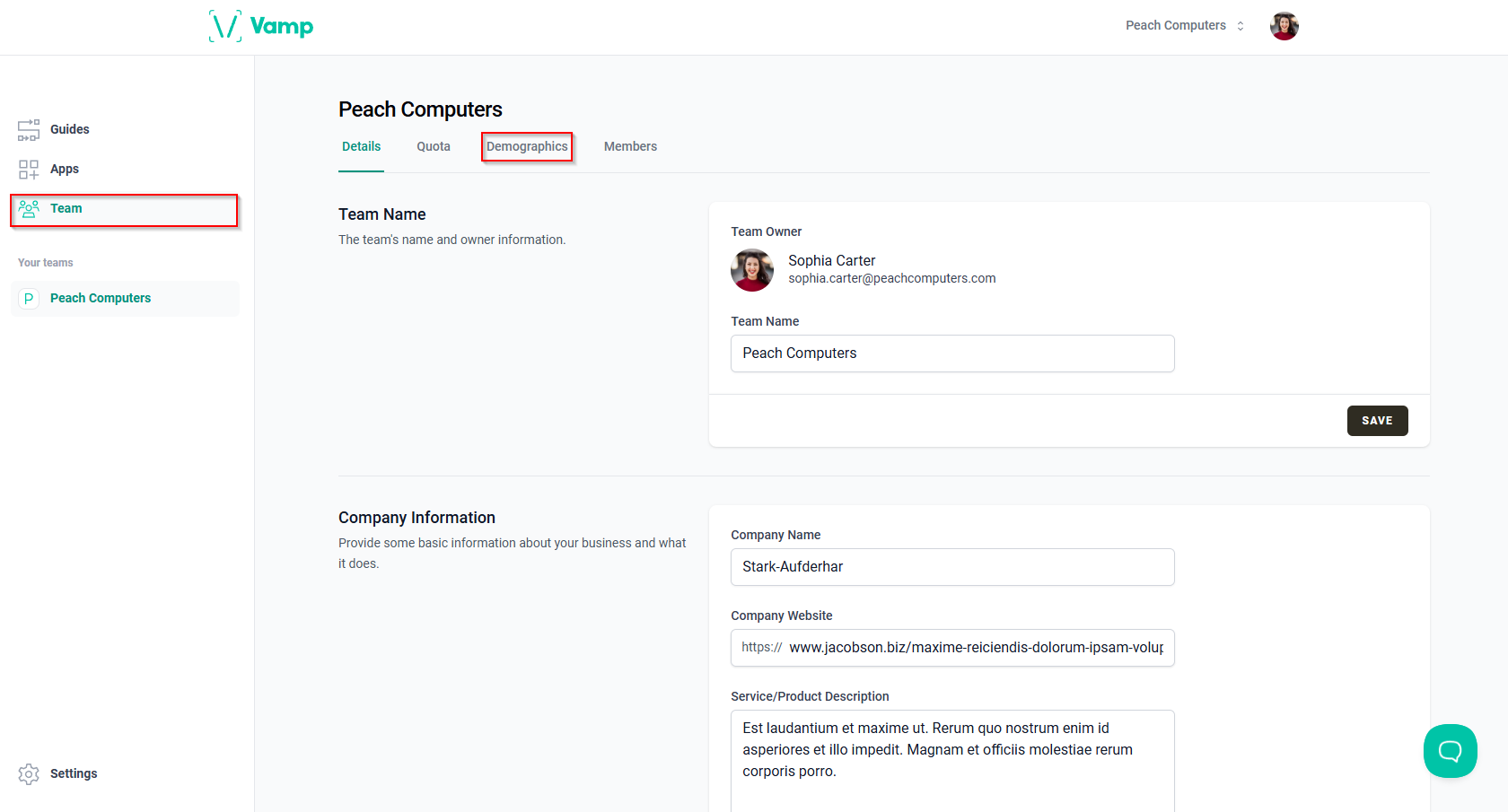Switch to the Demographics tab
1508x812 pixels.
coord(527,146)
